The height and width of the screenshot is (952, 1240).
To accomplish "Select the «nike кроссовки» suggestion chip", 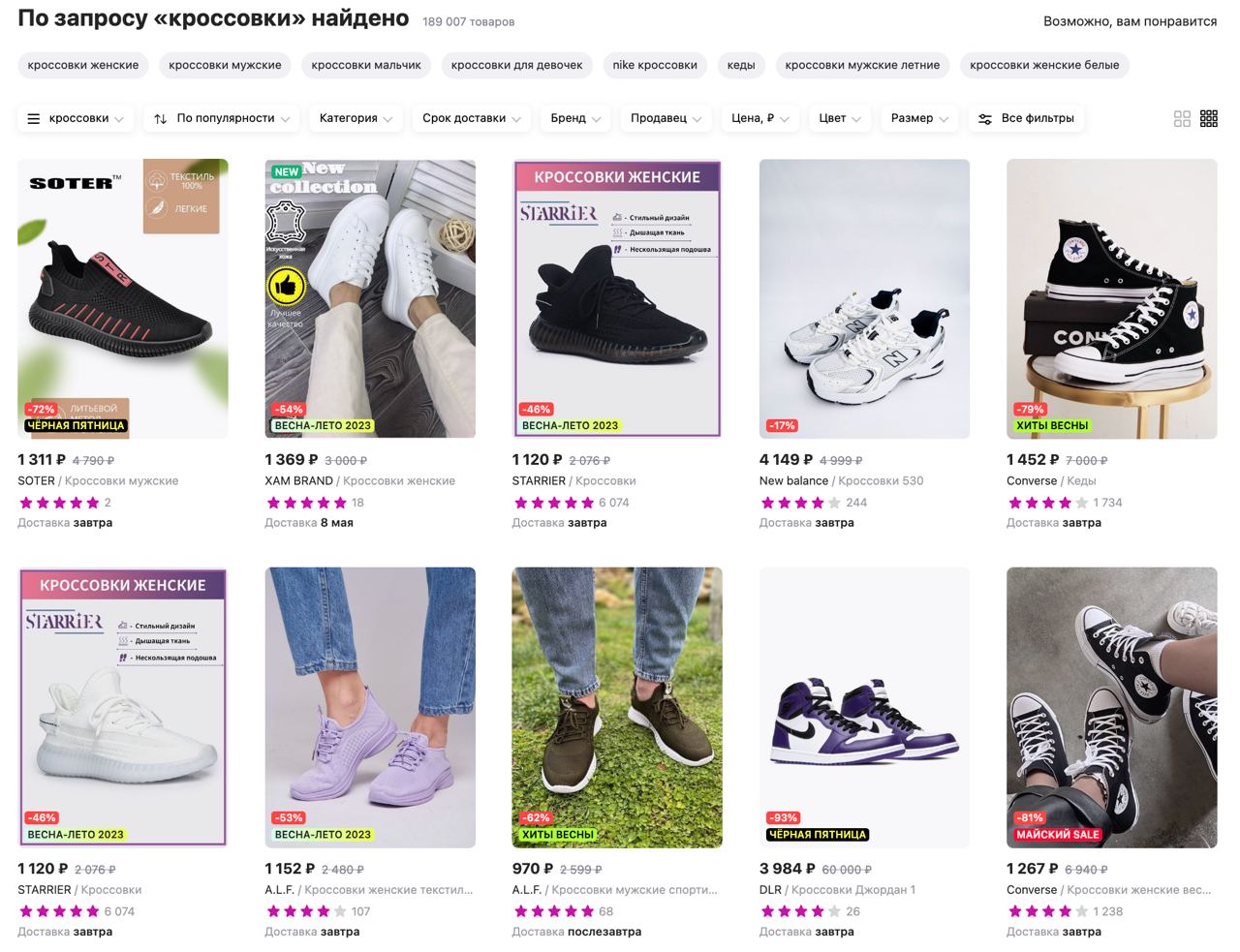I will tap(655, 65).
